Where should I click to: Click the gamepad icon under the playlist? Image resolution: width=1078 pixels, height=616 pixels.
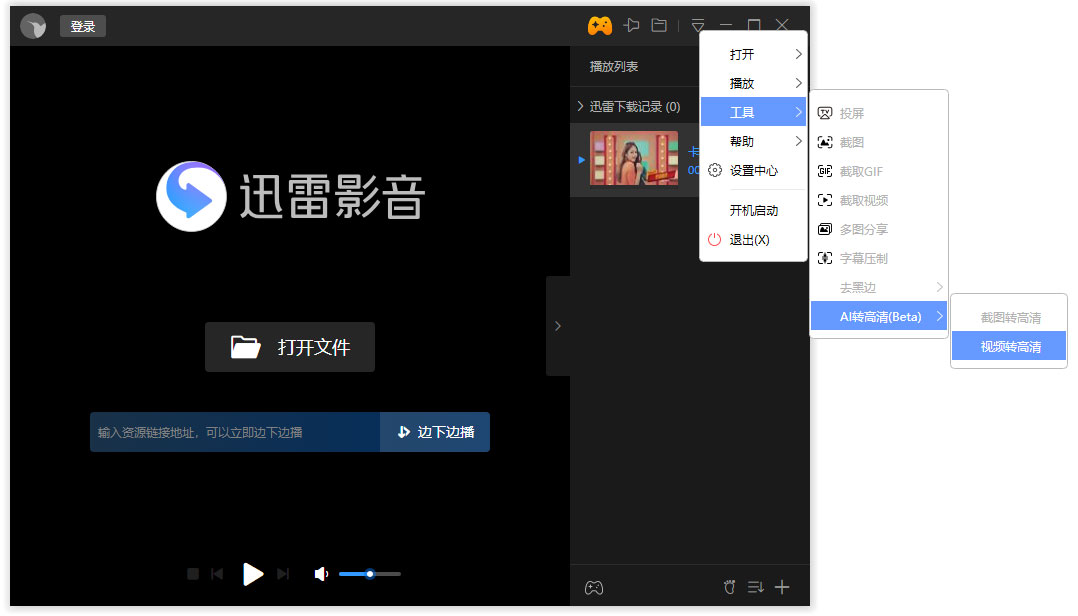pos(594,588)
